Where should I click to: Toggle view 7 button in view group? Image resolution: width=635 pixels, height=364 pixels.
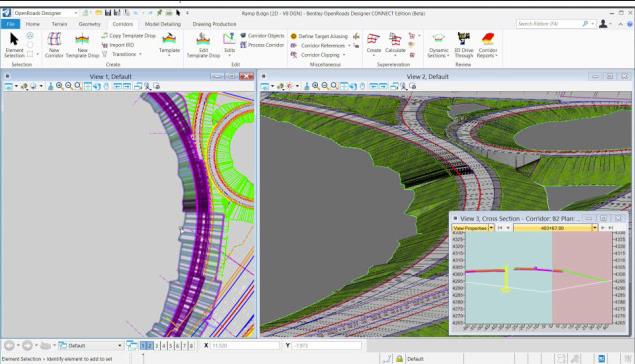[x=184, y=346]
